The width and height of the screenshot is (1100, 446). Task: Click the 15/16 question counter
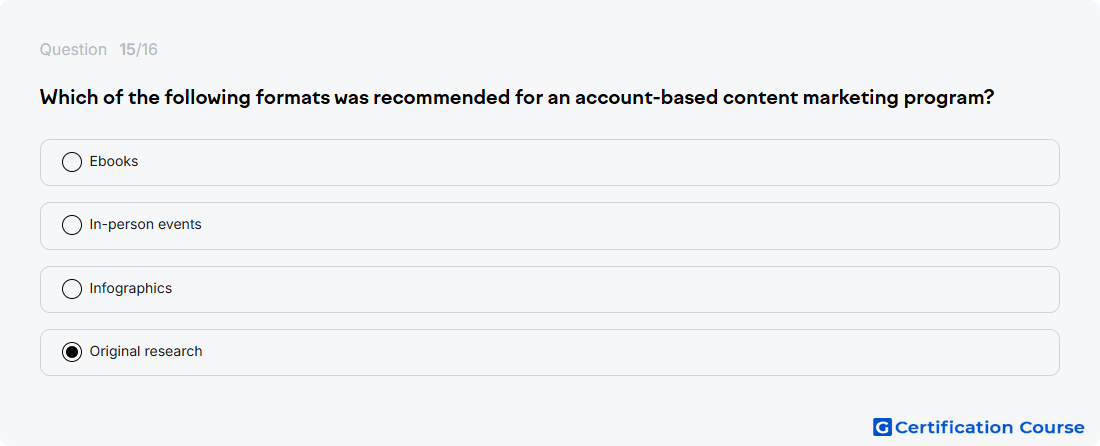pyautogui.click(x=138, y=50)
